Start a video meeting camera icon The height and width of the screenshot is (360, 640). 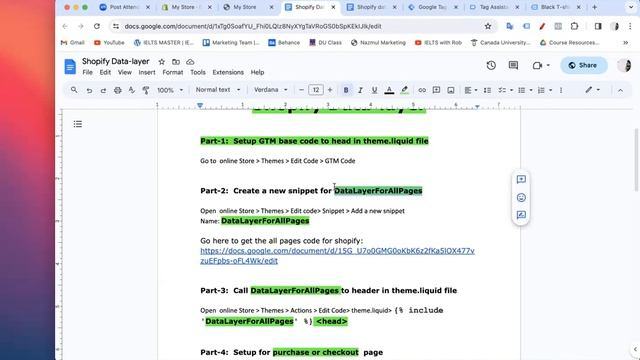(x=541, y=65)
